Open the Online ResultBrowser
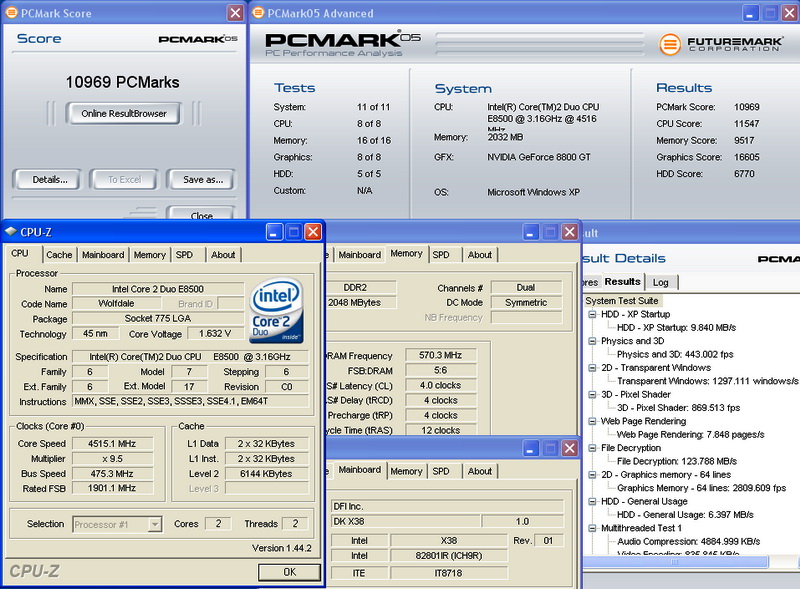 [x=123, y=113]
